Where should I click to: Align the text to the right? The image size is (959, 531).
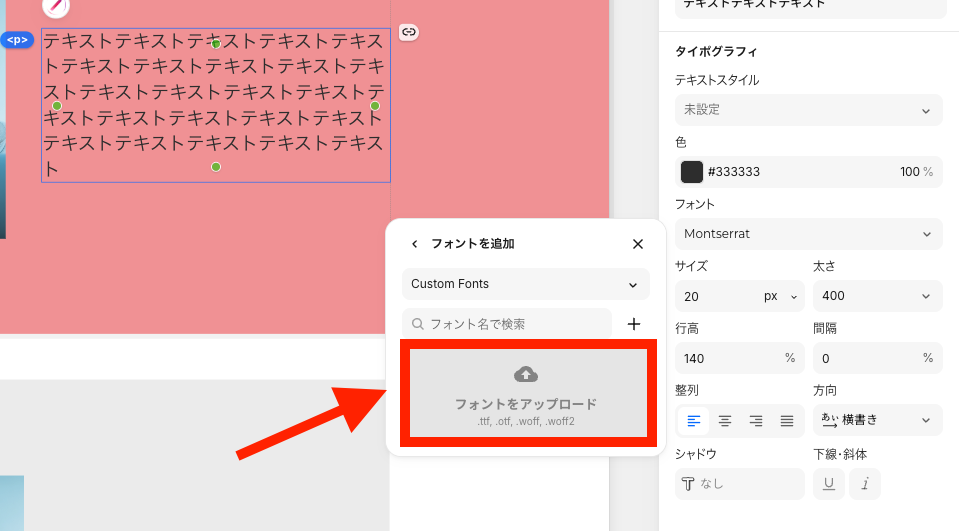point(756,421)
